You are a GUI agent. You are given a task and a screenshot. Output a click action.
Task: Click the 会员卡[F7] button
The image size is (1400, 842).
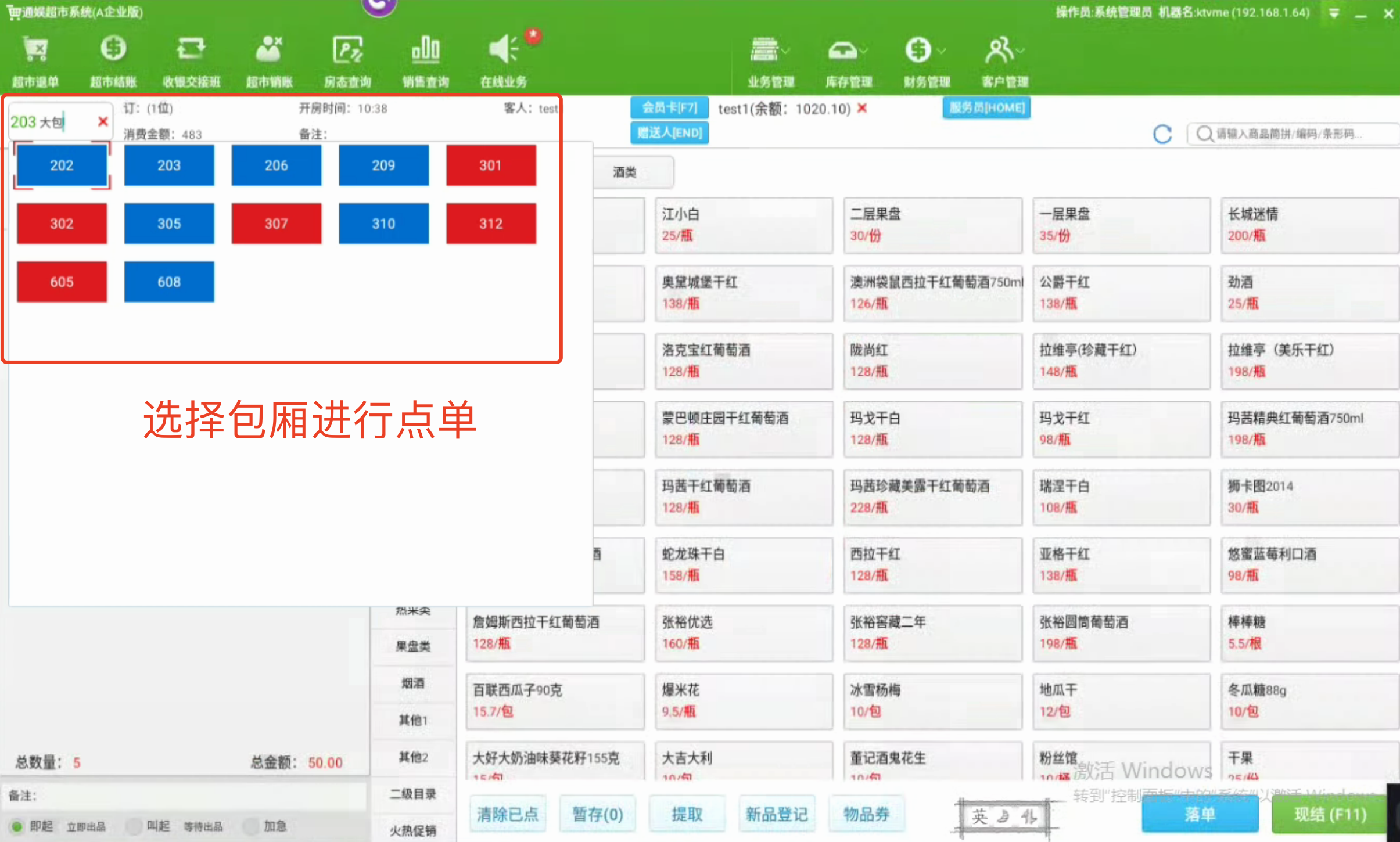click(669, 108)
